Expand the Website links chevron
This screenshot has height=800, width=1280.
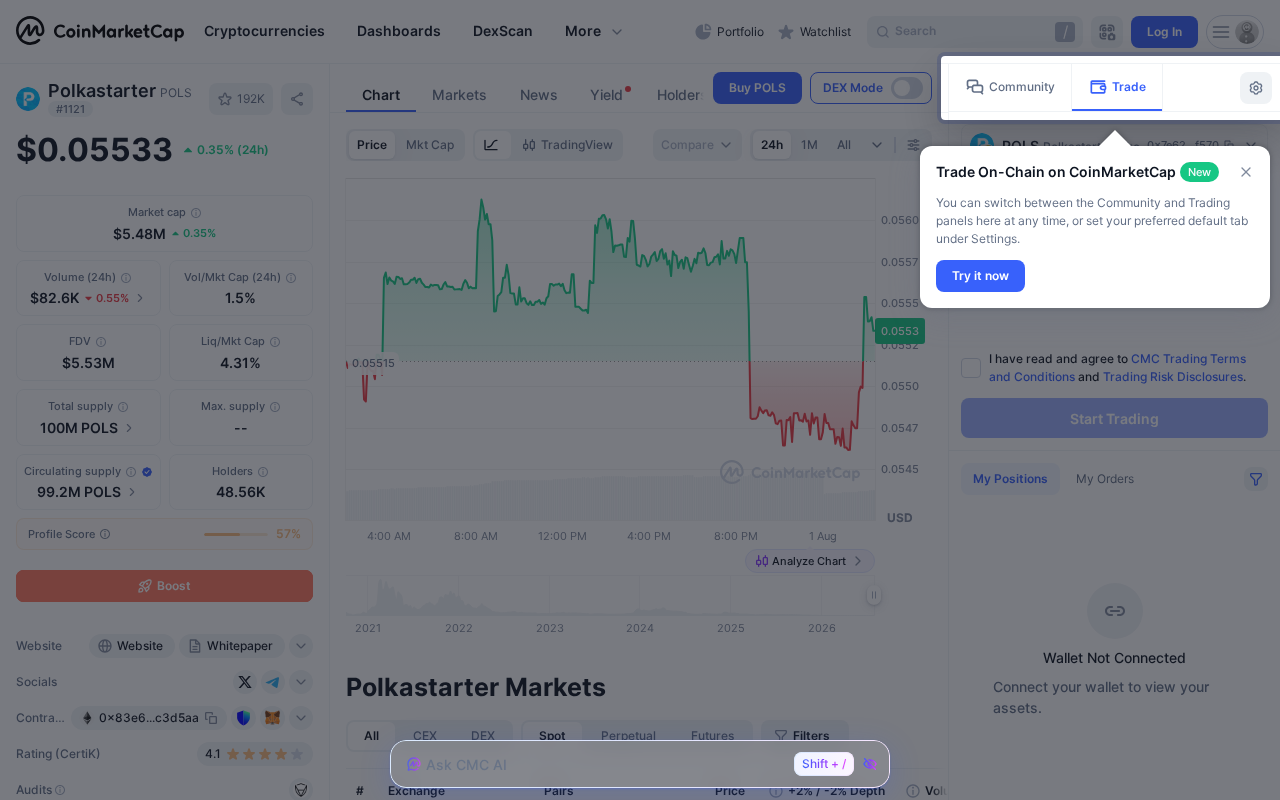tap(301, 646)
